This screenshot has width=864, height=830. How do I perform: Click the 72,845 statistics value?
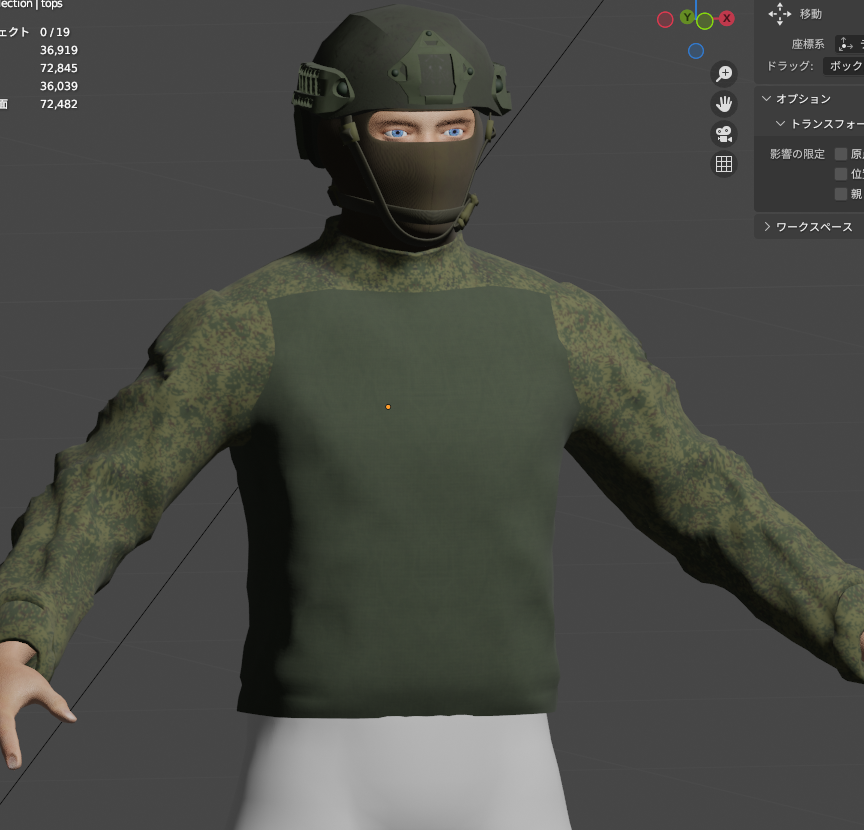point(59,68)
